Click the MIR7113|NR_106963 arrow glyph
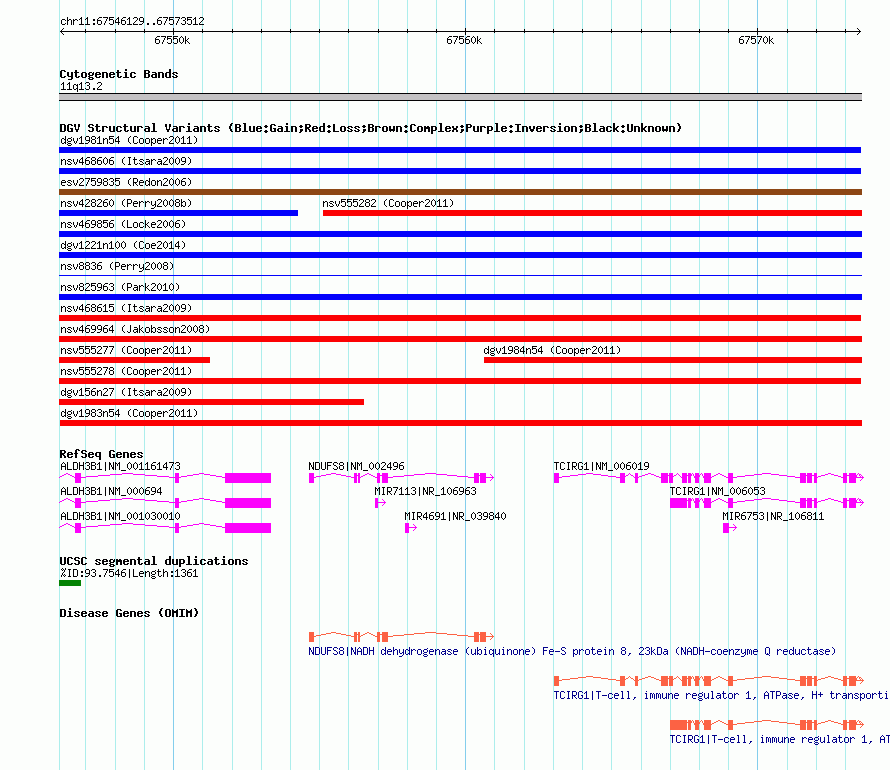 pos(380,503)
